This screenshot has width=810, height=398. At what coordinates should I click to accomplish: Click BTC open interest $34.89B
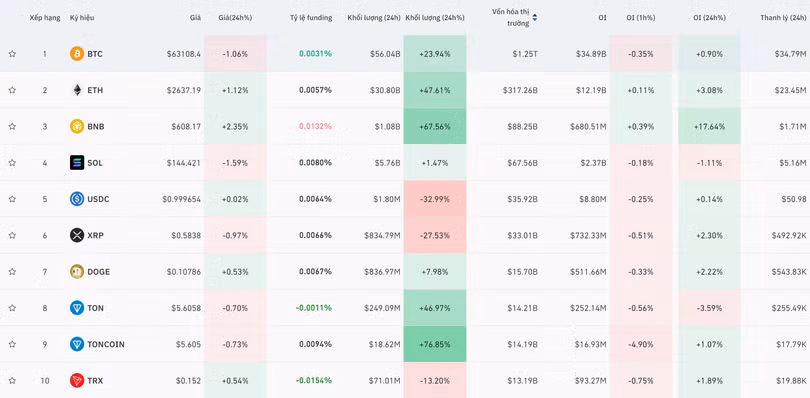point(590,54)
